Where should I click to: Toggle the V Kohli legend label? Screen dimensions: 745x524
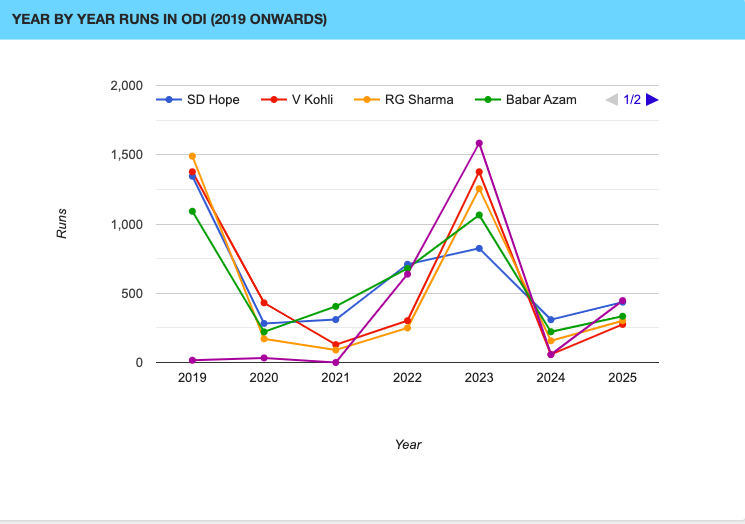[312, 99]
